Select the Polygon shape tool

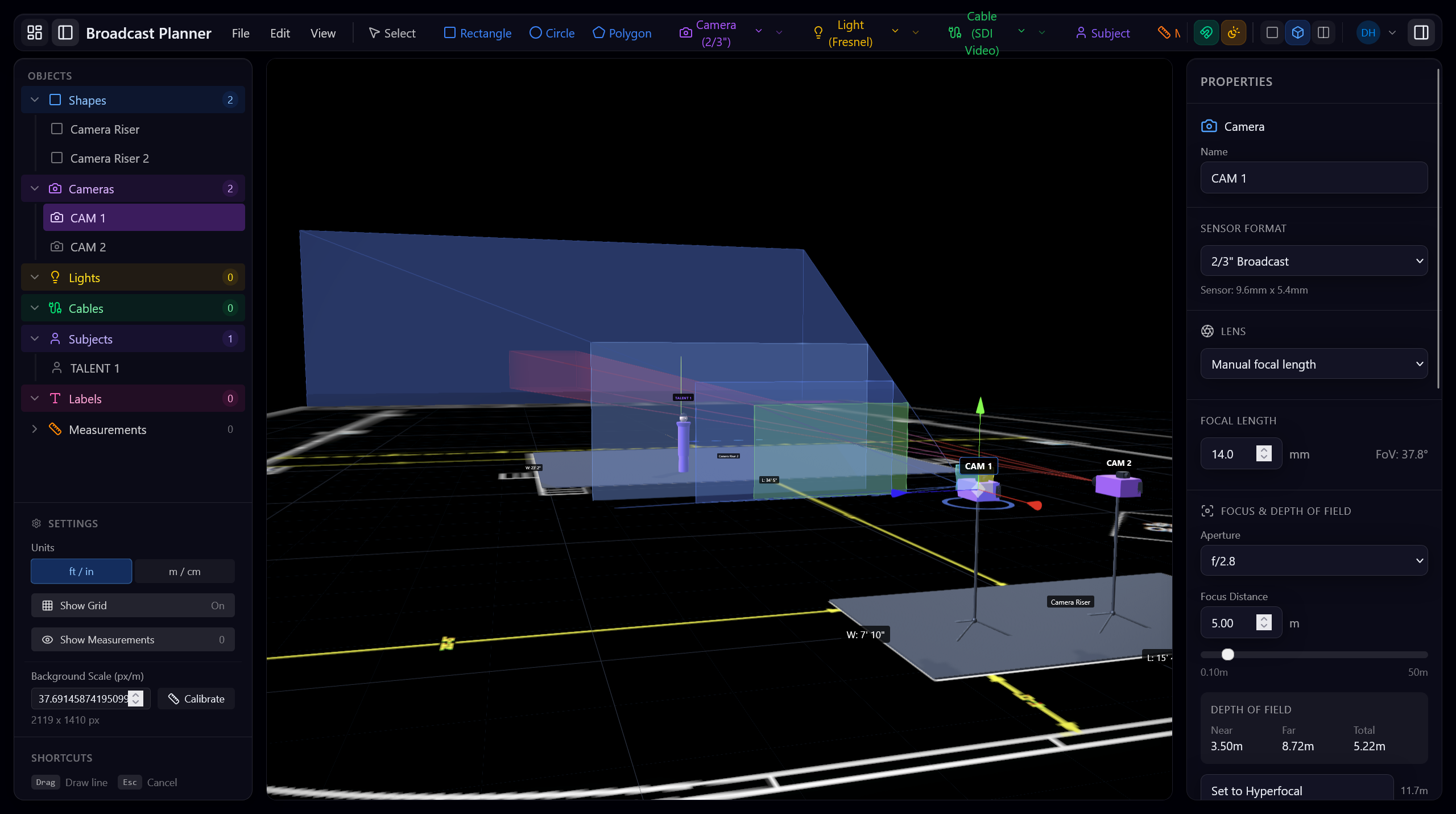pos(622,32)
